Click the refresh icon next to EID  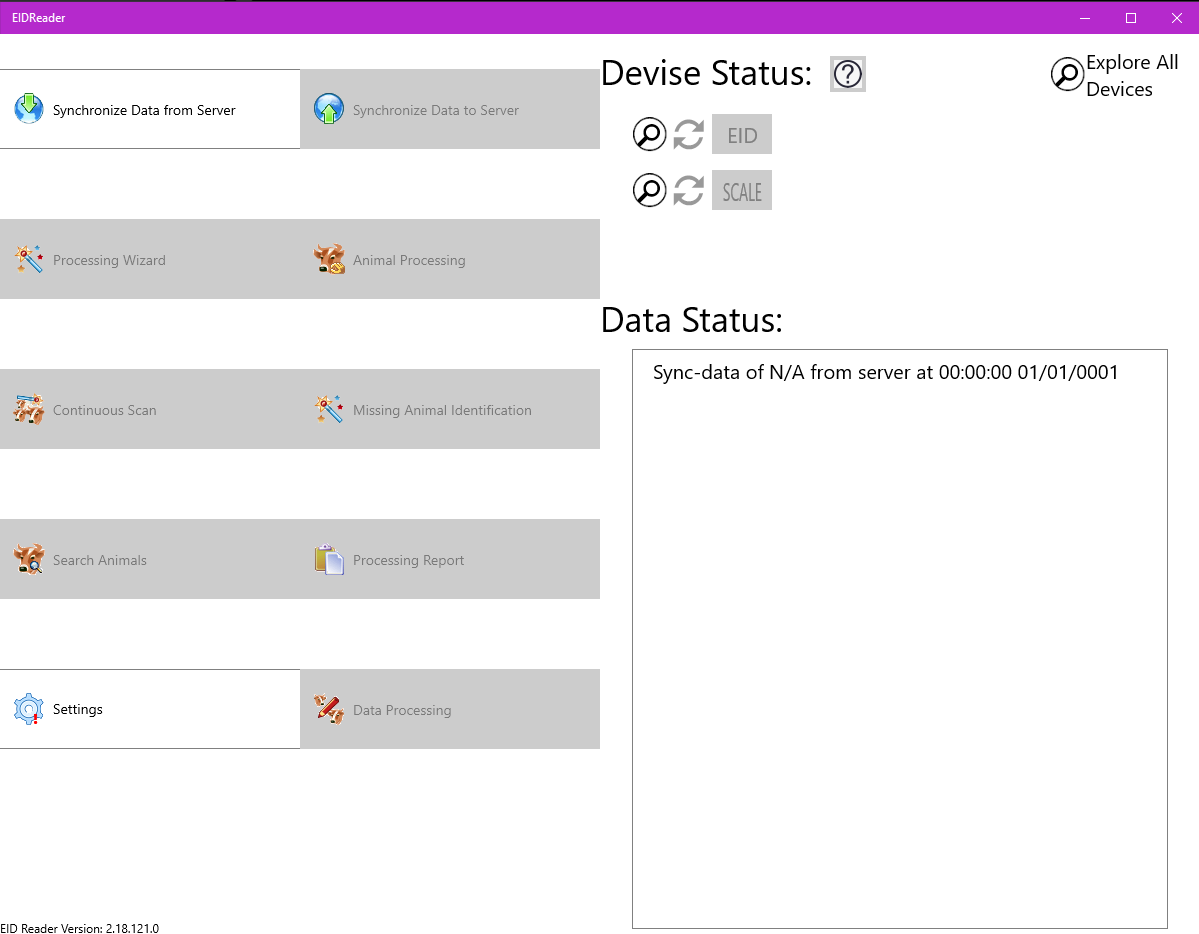click(x=688, y=134)
